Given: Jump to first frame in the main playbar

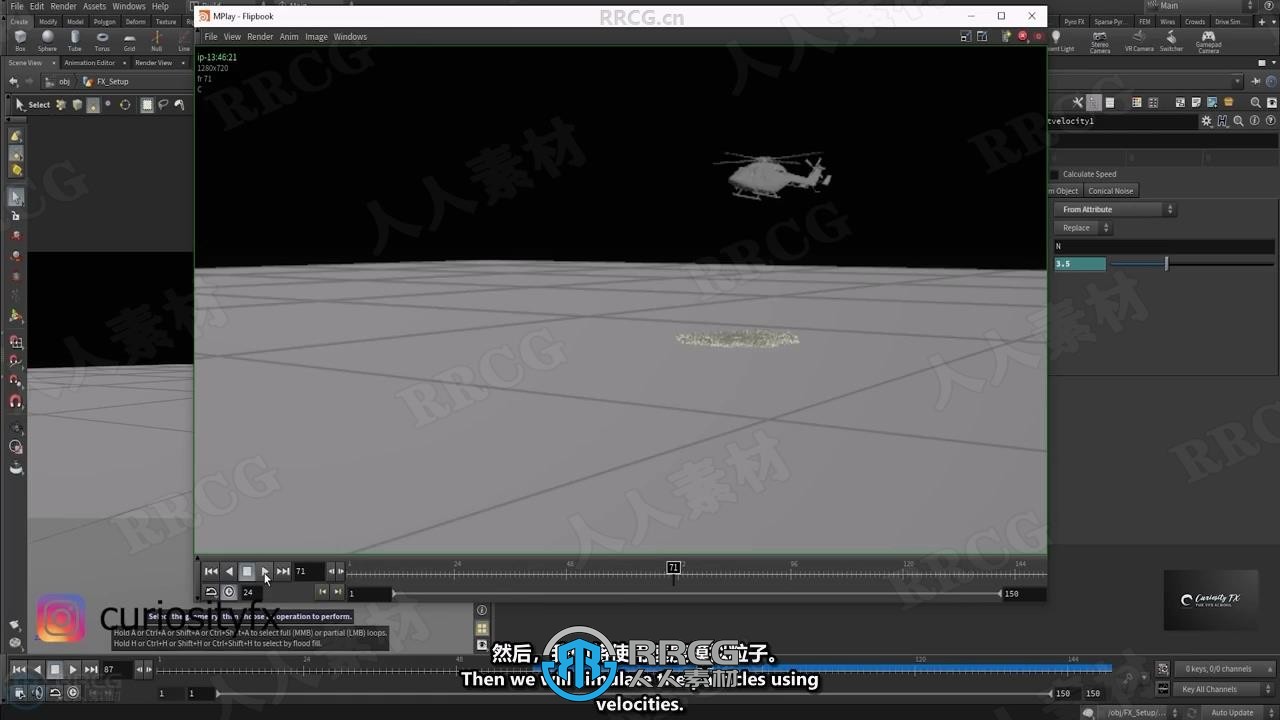Looking at the screenshot, I should (x=19, y=669).
